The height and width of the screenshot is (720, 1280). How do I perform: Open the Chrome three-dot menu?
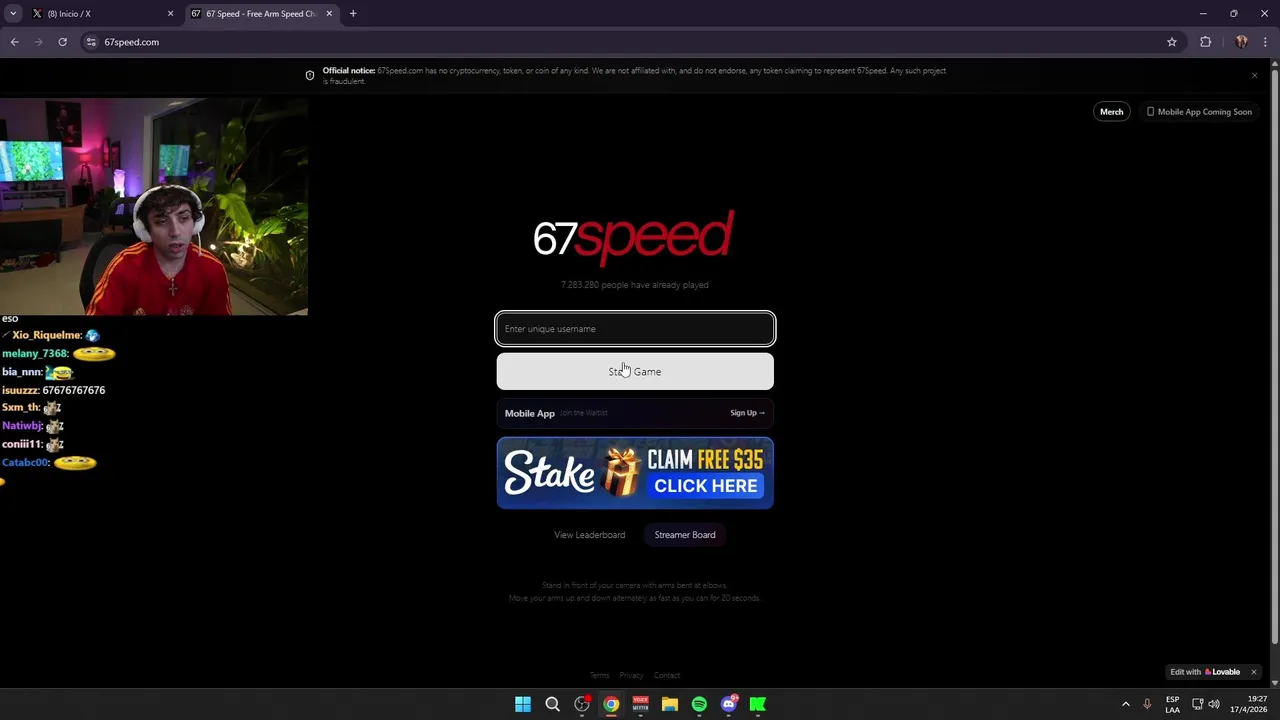(x=1266, y=42)
